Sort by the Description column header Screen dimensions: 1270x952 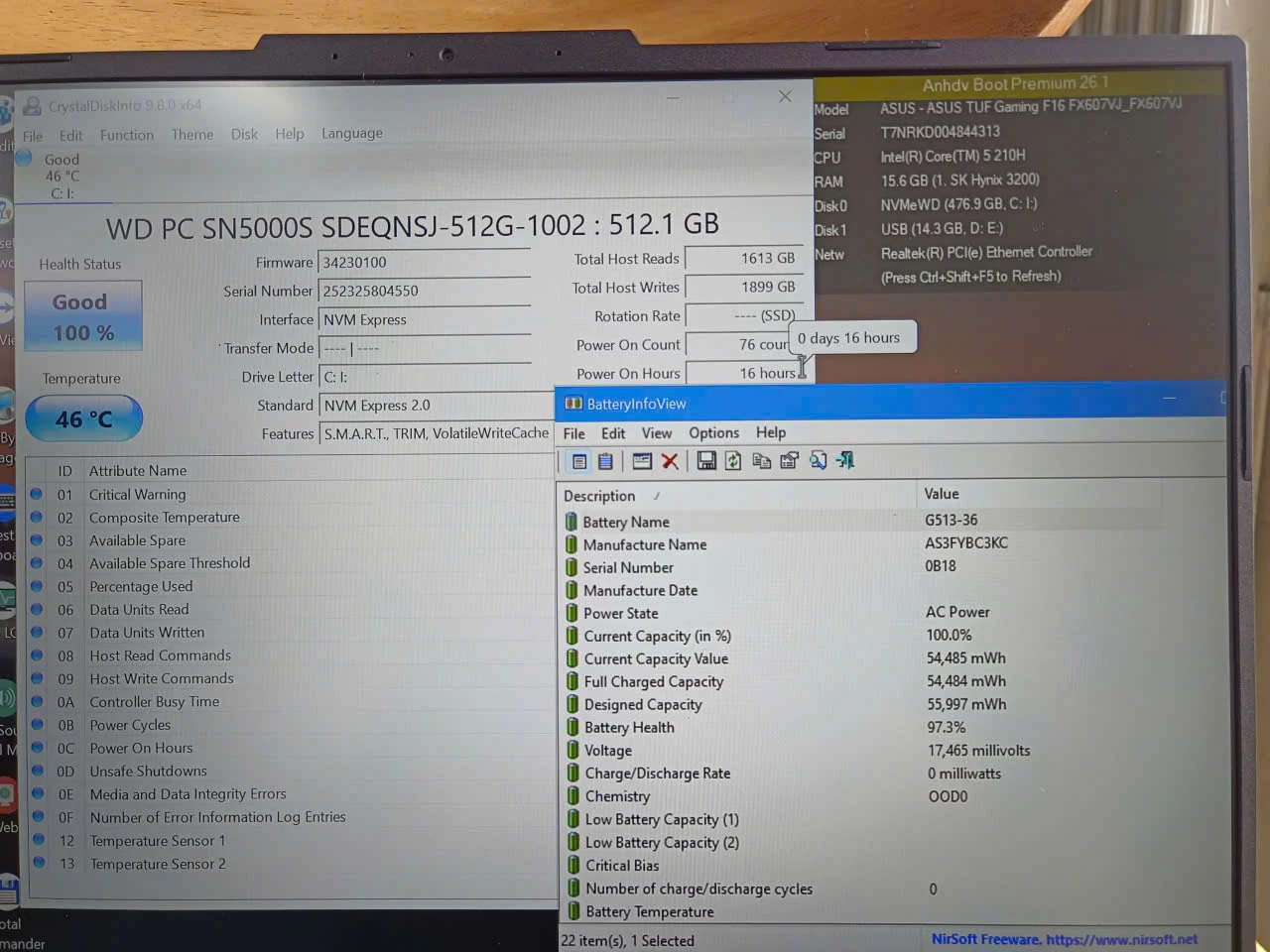737,495
